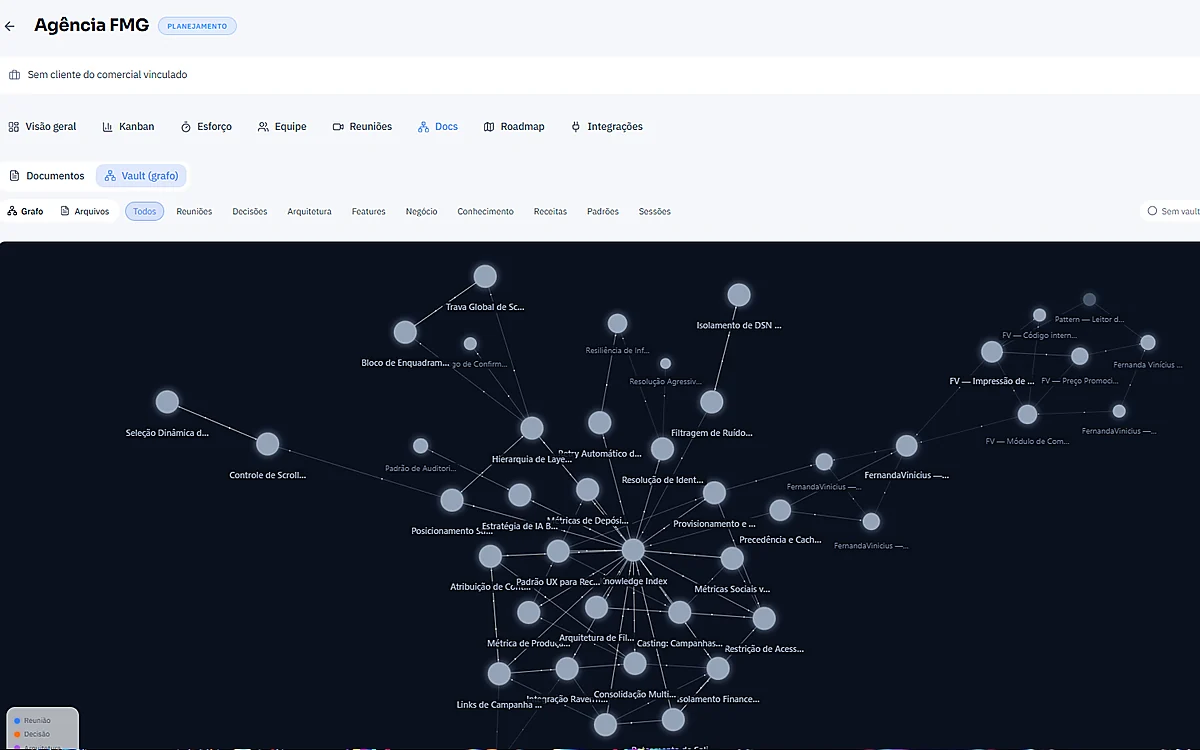This screenshot has width=1200, height=750.
Task: Open the Reuniões project tab with camera icon
Action: [362, 127]
